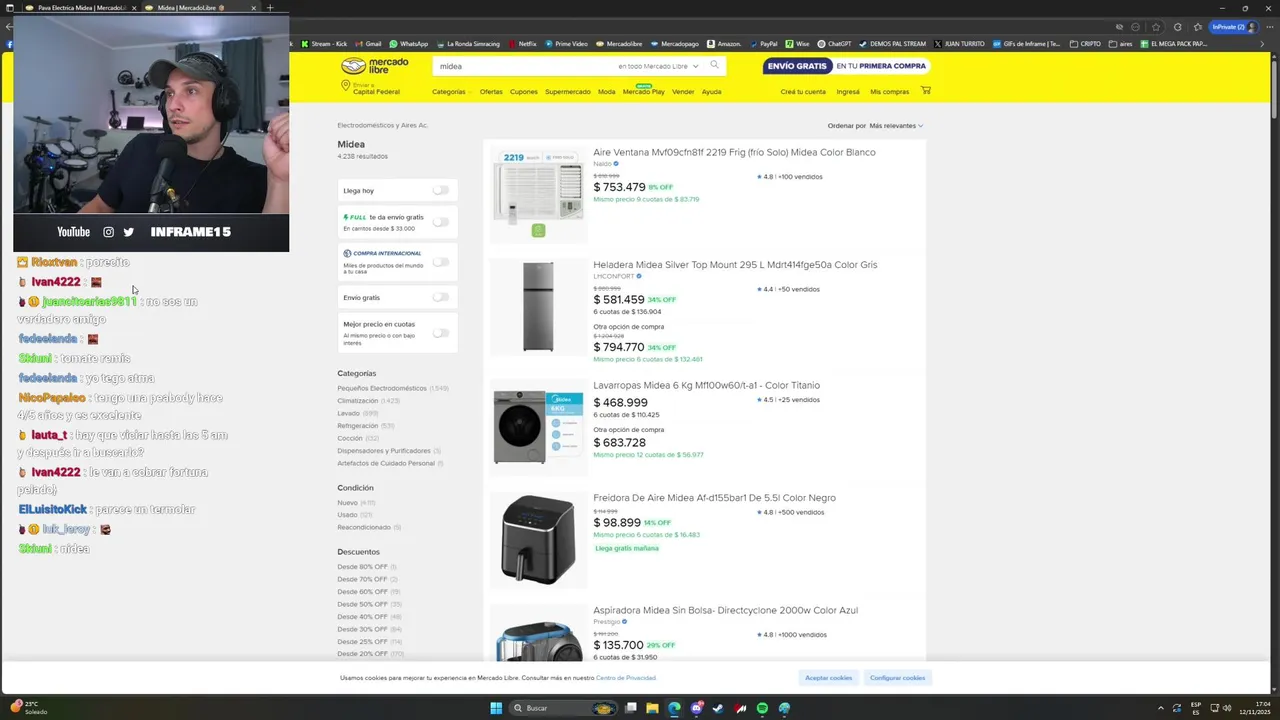The width and height of the screenshot is (1280, 720).
Task: Open the Prime Video bookmark
Action: [x=566, y=44]
